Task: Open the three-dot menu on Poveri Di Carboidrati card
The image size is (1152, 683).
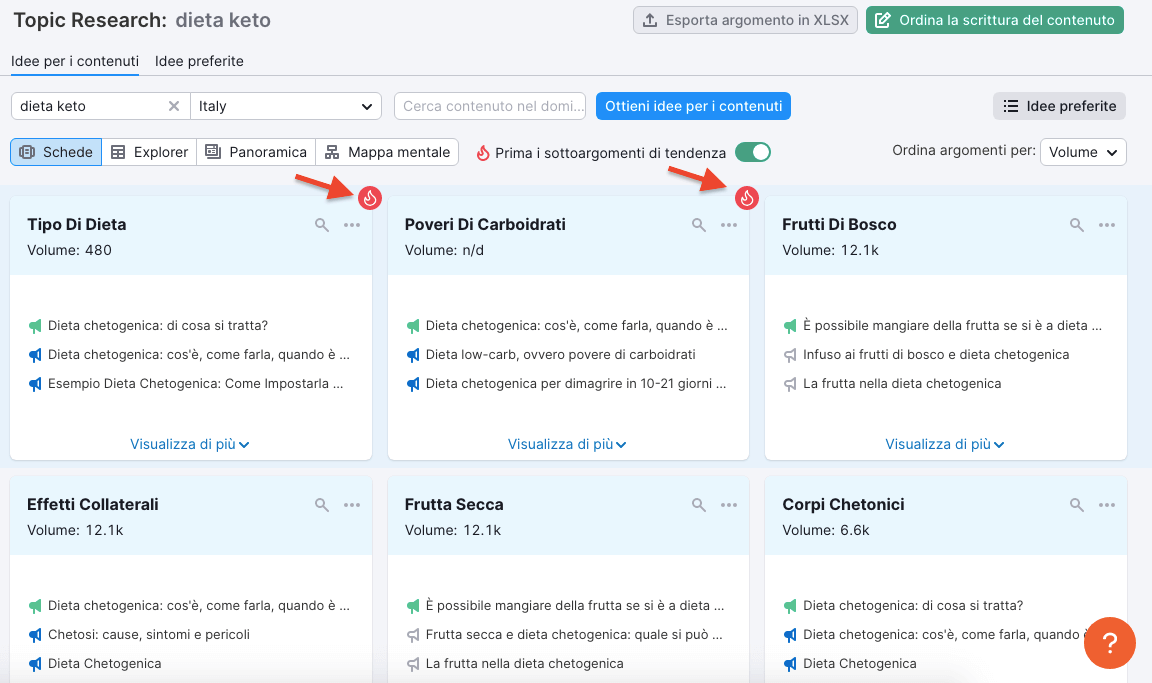Action: pyautogui.click(x=729, y=226)
